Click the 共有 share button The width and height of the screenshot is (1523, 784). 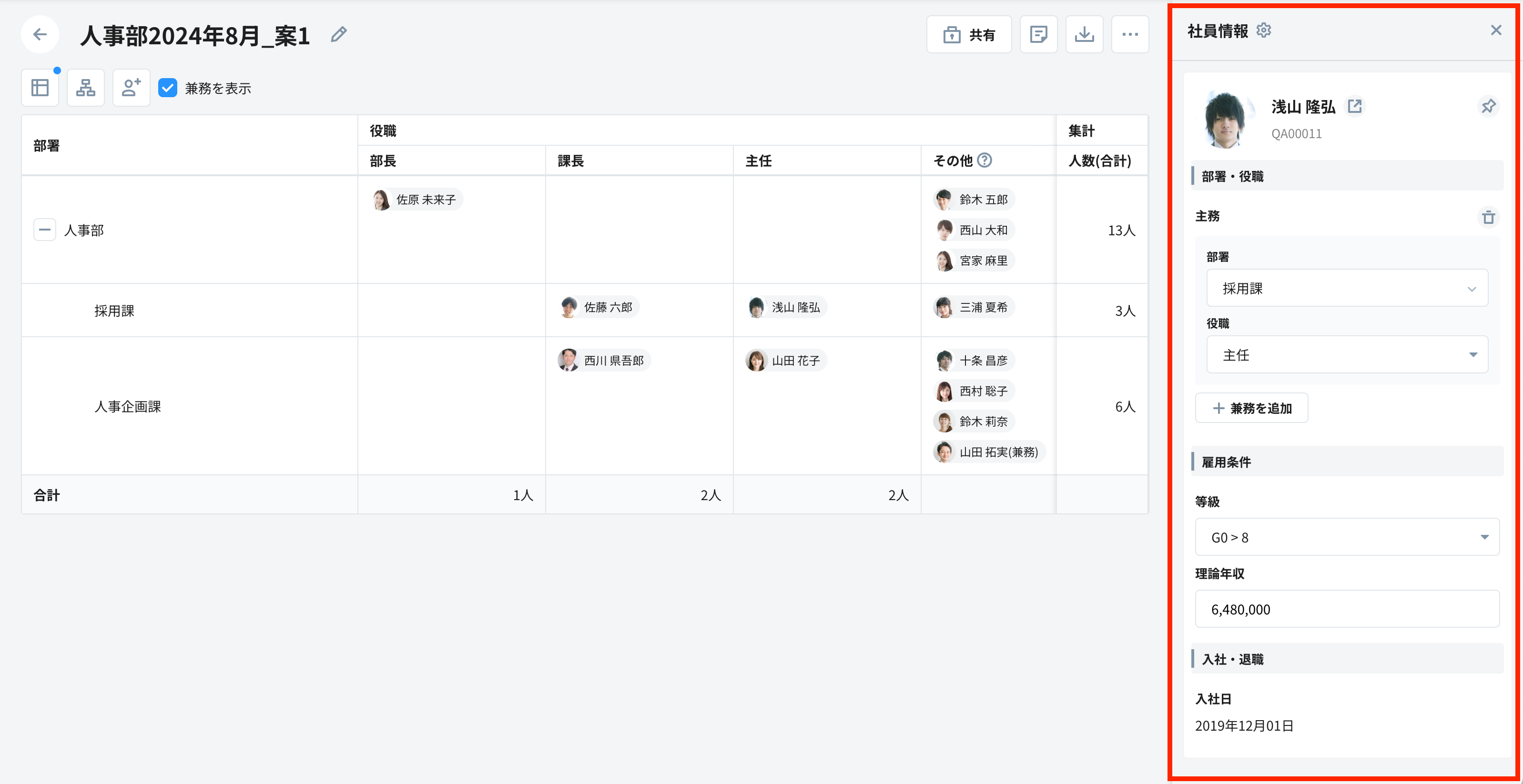[969, 35]
